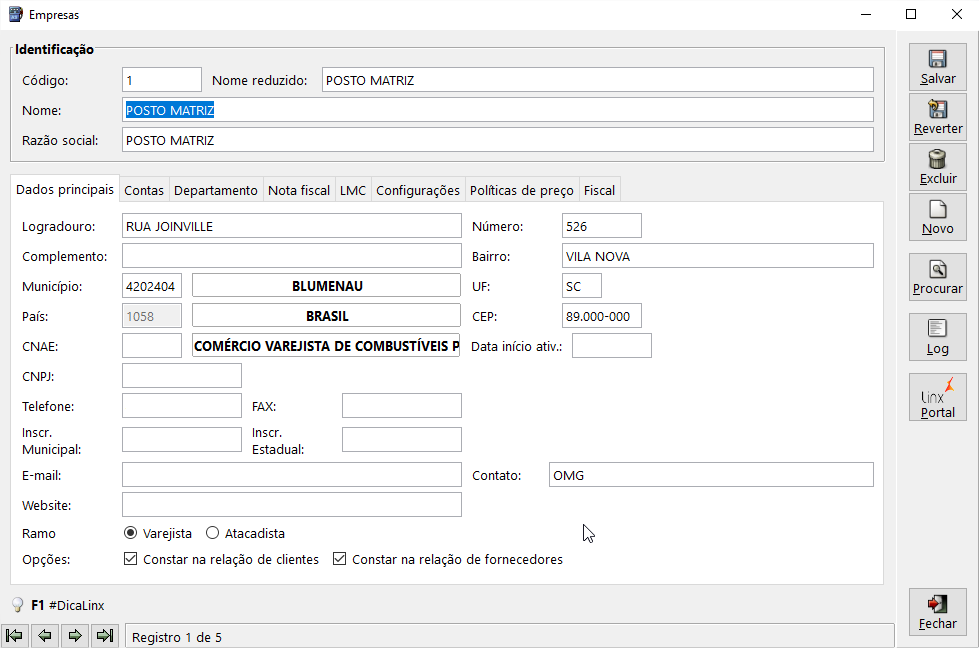Click the Nome field with selected text
This screenshot has height=648, width=979.
[498, 110]
